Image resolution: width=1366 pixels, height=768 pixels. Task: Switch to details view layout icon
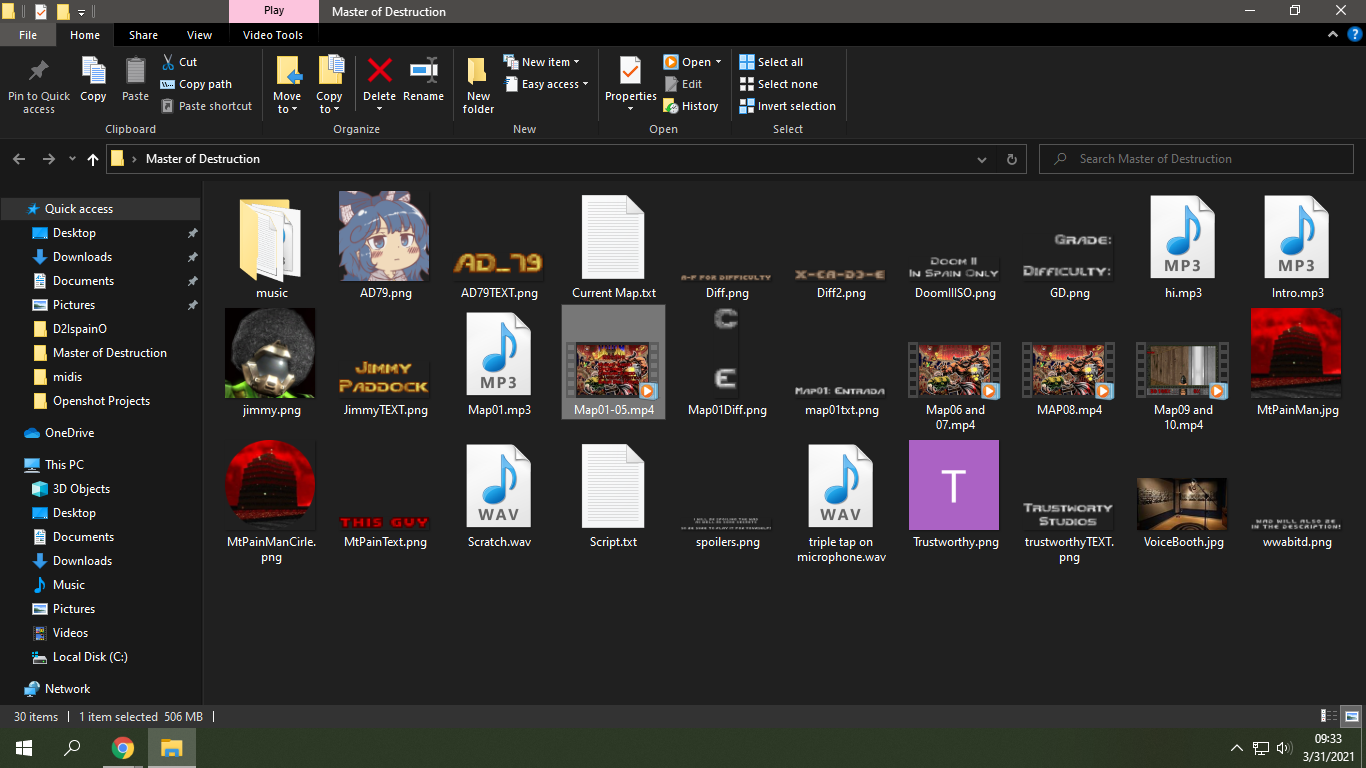tap(1329, 716)
